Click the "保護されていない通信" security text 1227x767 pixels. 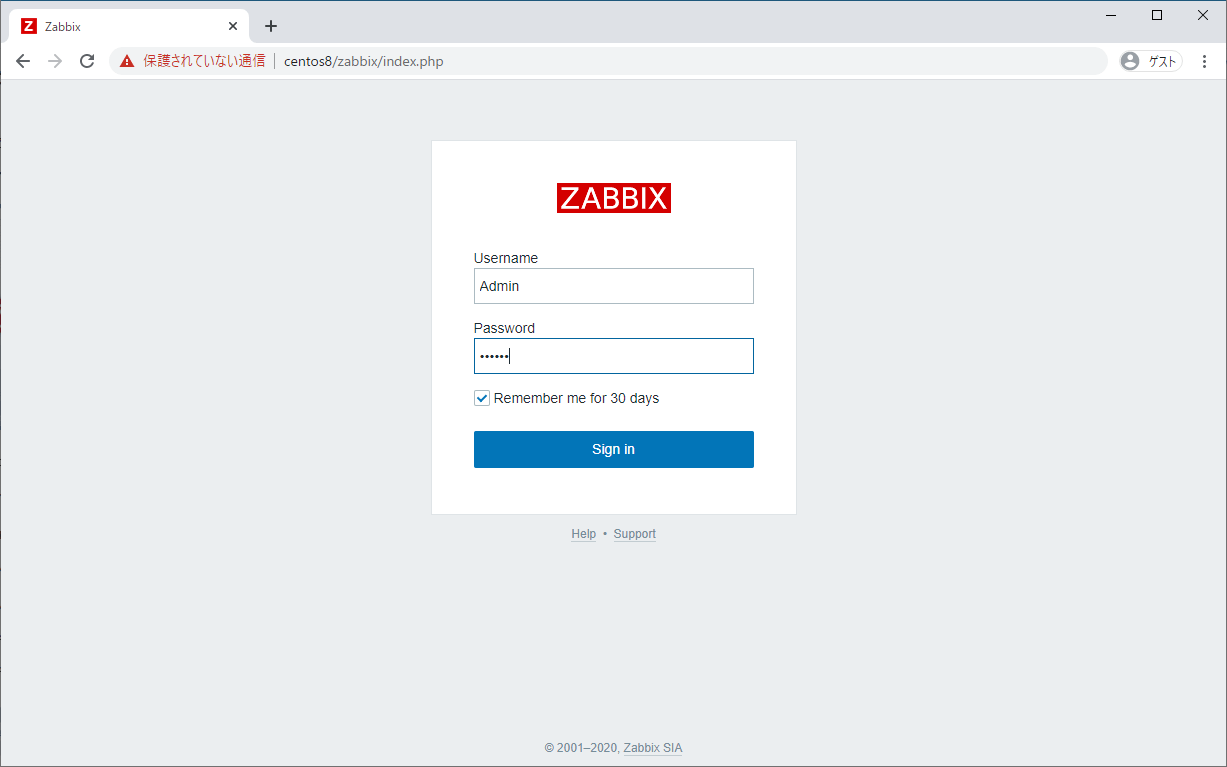click(204, 61)
